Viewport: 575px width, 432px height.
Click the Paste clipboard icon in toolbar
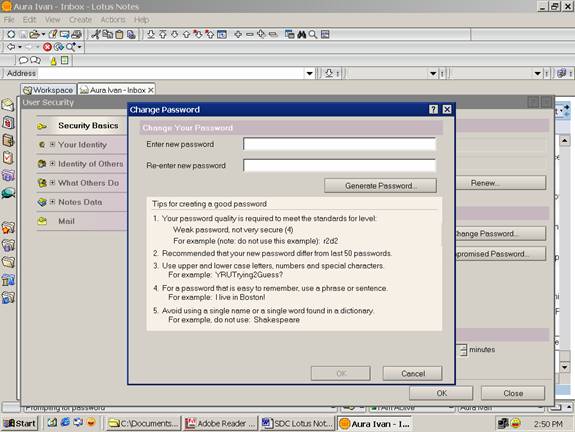[x=119, y=34]
